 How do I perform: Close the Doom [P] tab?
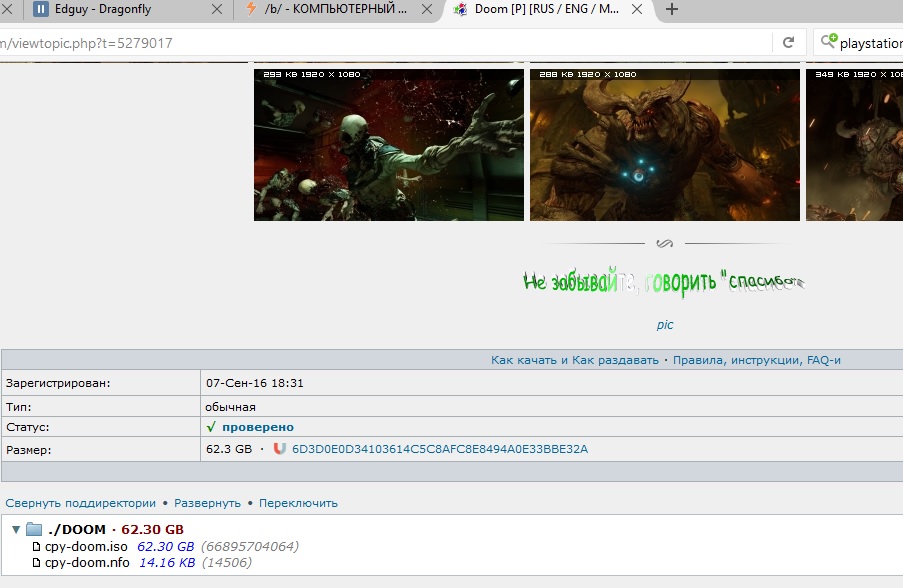(637, 9)
